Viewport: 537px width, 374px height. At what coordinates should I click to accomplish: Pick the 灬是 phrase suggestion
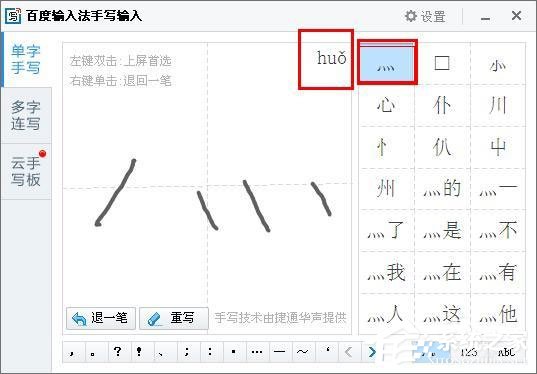[442, 230]
